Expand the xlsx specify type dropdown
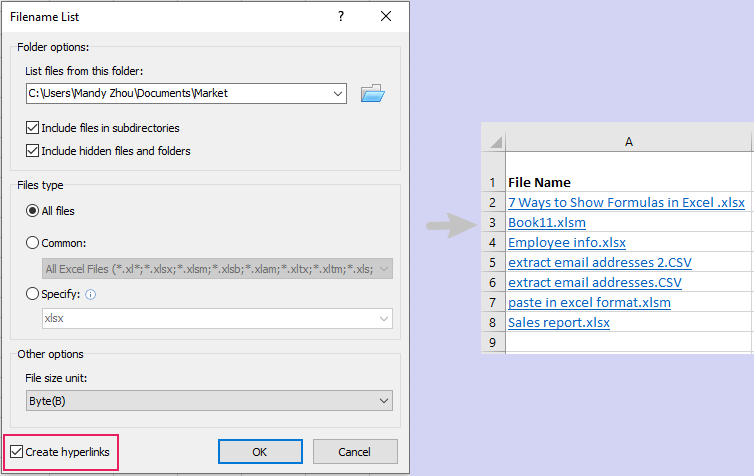 [384, 319]
